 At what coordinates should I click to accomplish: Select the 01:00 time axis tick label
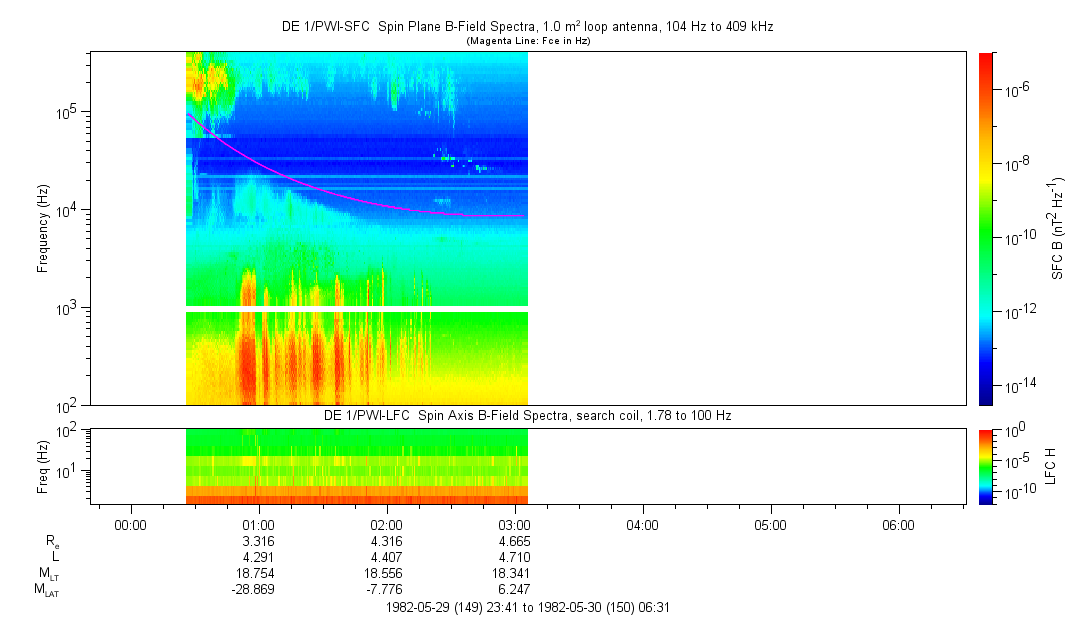[259, 524]
